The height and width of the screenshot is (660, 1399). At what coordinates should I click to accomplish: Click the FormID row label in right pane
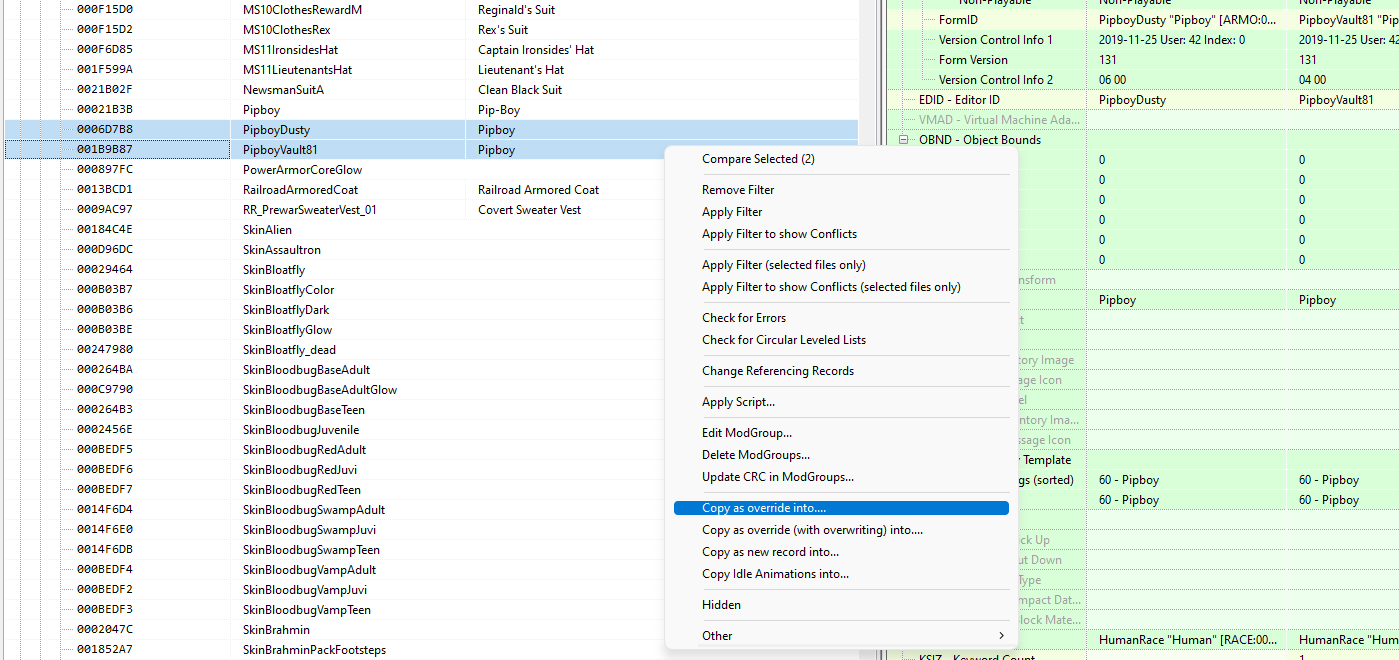coord(958,20)
